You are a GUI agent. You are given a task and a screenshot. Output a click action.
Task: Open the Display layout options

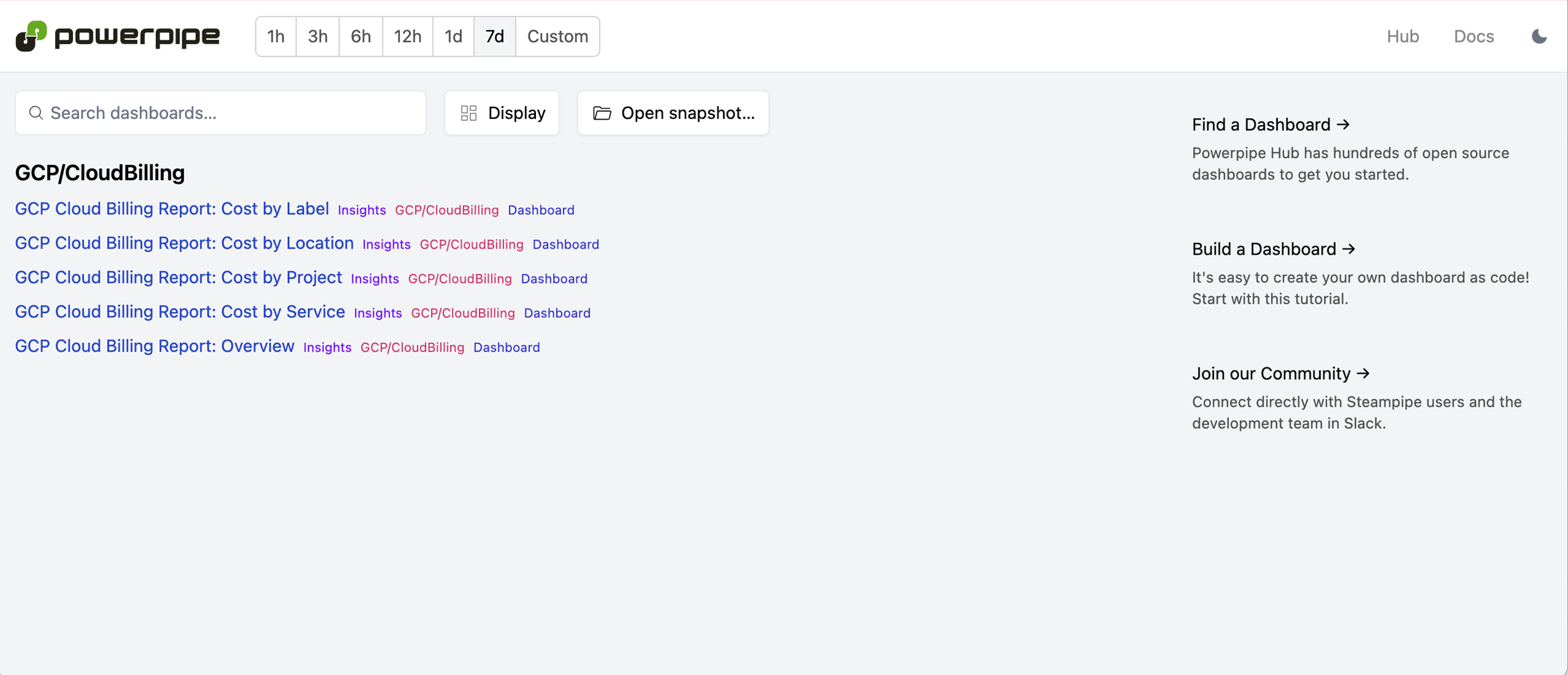pos(501,113)
